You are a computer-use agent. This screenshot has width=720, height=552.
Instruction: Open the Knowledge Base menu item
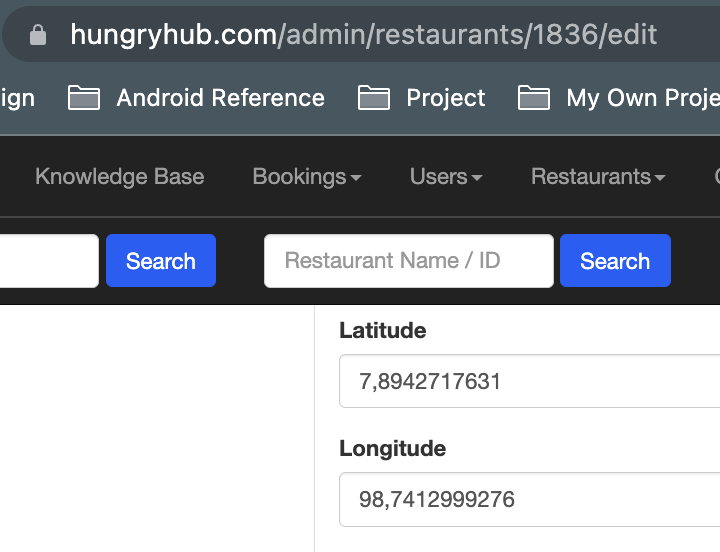[x=119, y=177]
